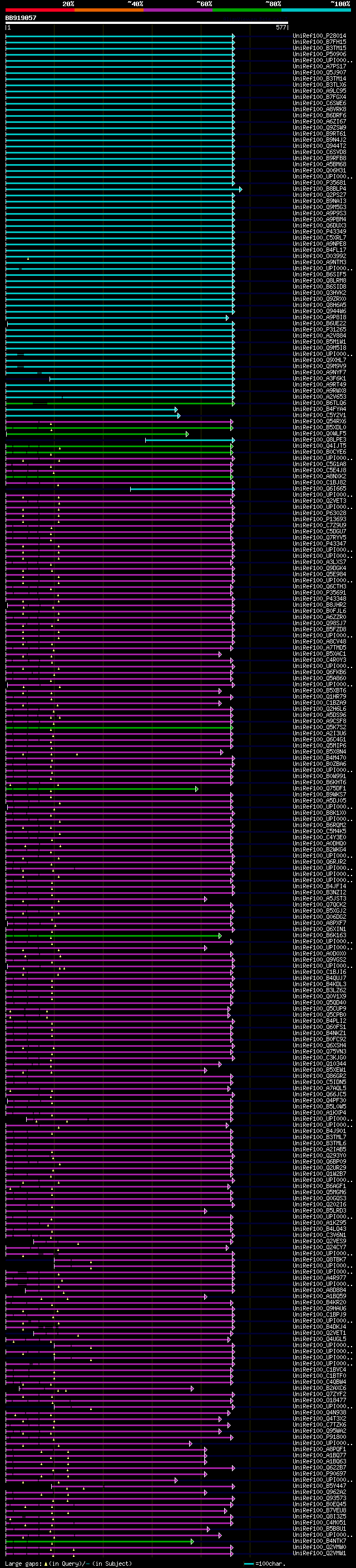Open hit UniRef100_P50906
The image size is (356, 1568).
pos(319,54)
